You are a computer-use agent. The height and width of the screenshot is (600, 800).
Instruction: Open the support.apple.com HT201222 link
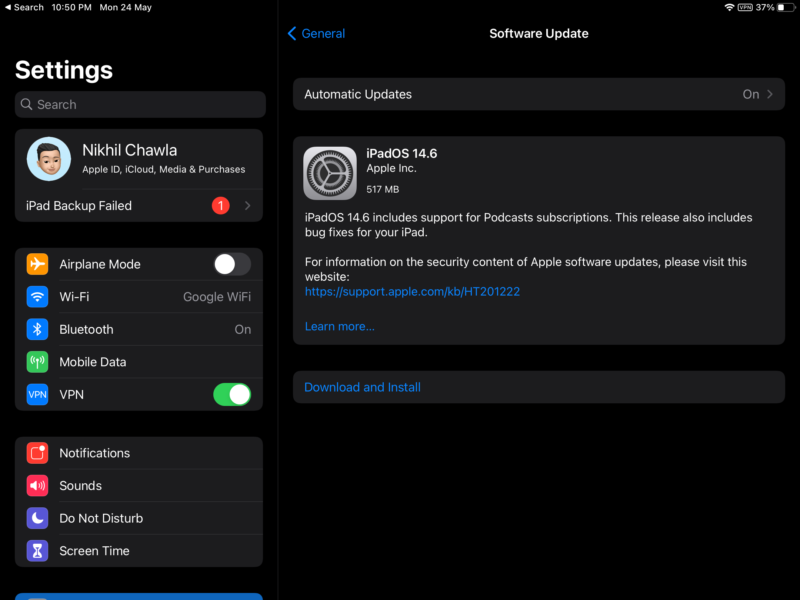coord(412,291)
